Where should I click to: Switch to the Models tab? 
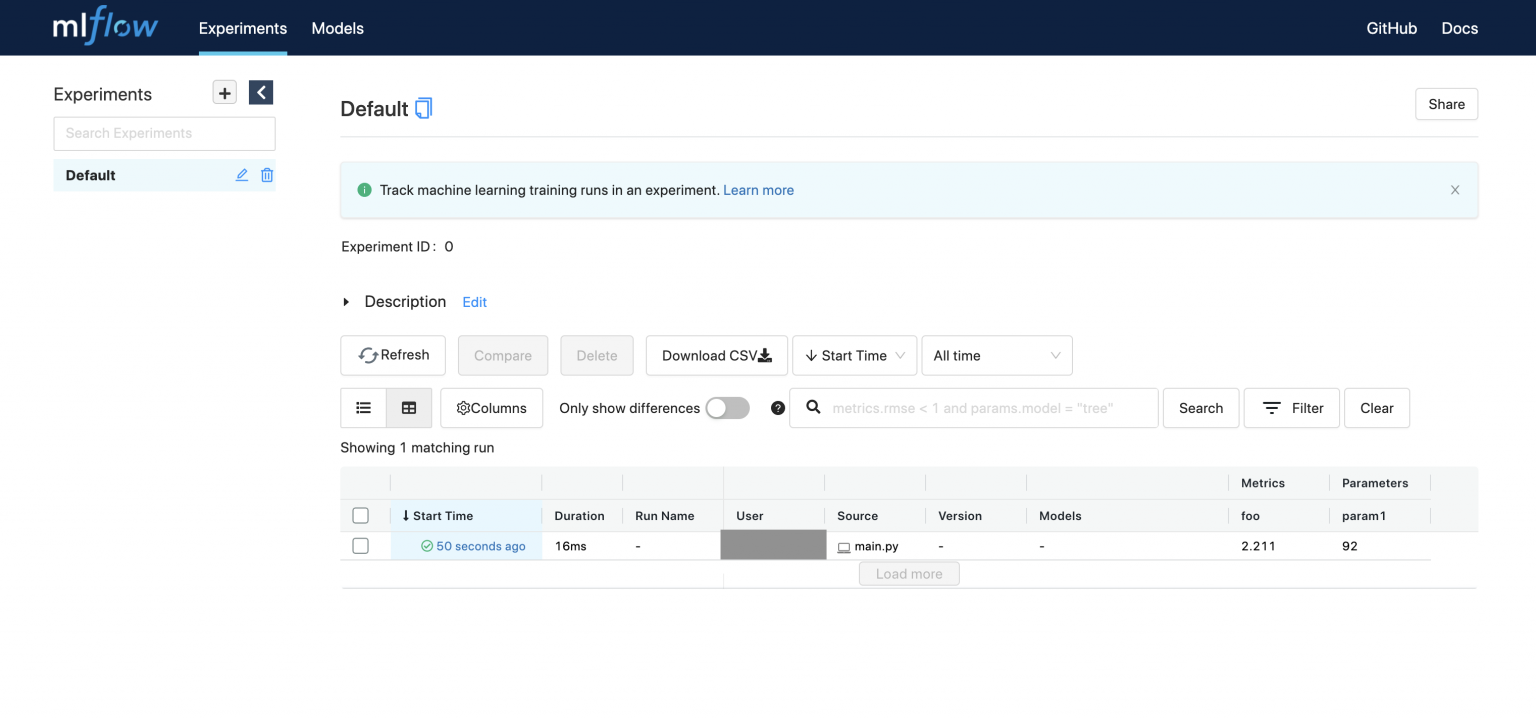click(337, 28)
